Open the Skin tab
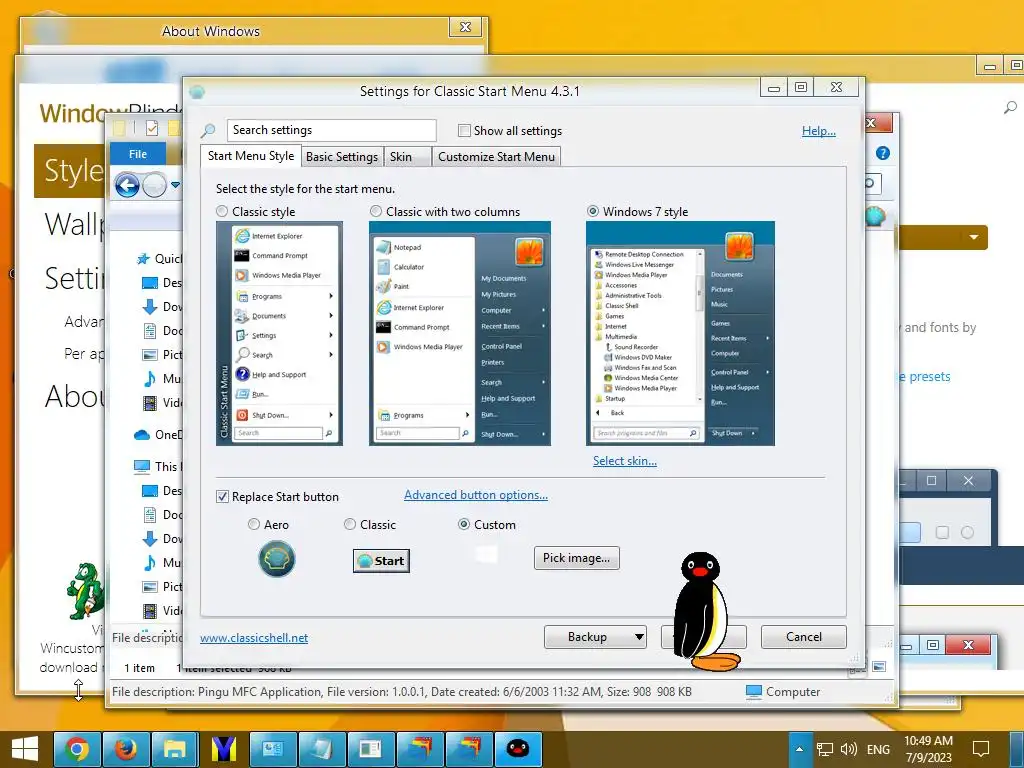The height and width of the screenshot is (768, 1024). pyautogui.click(x=407, y=157)
